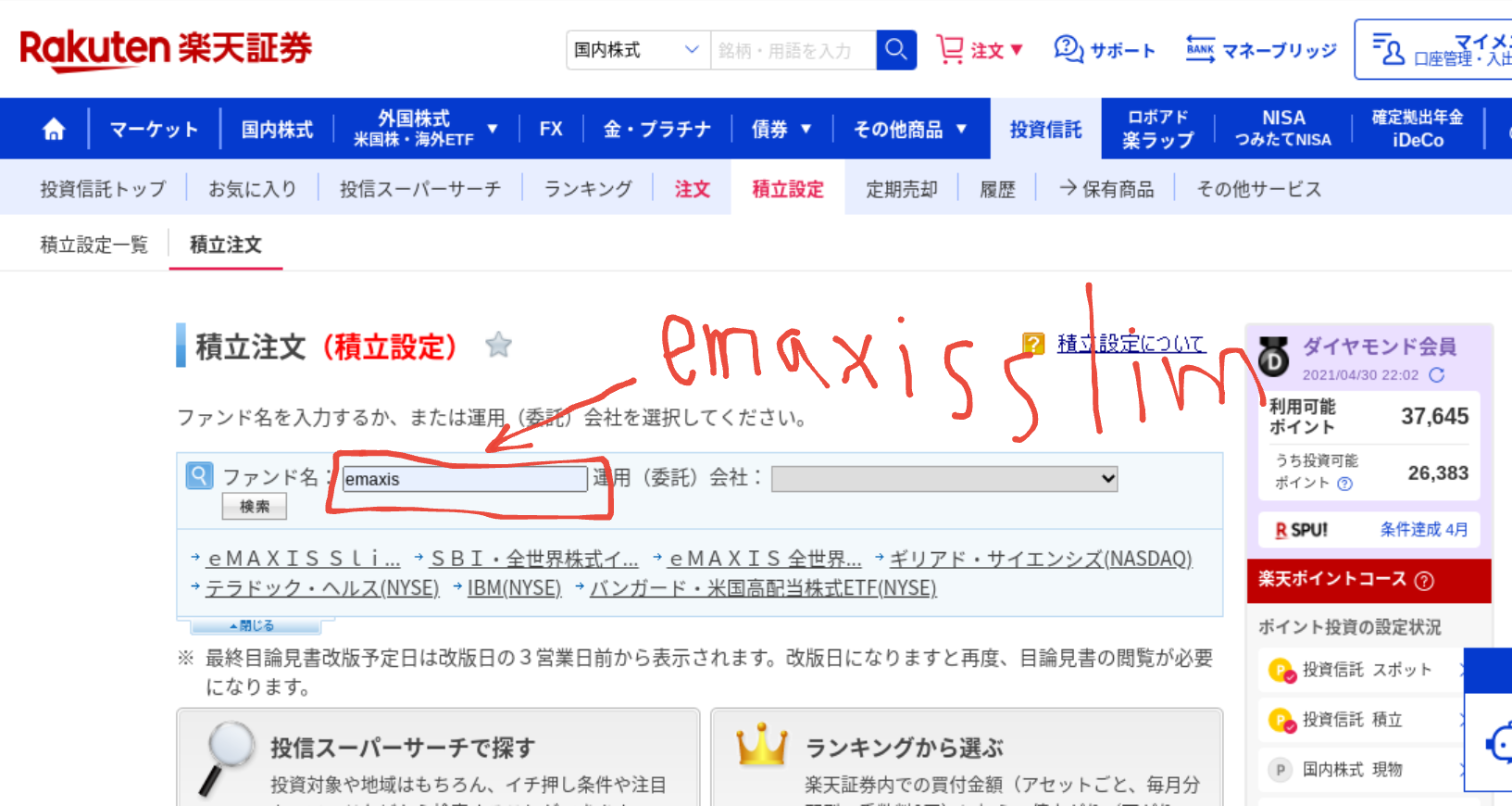Open 投信スーパーサーチ sub-tab

[x=419, y=189]
